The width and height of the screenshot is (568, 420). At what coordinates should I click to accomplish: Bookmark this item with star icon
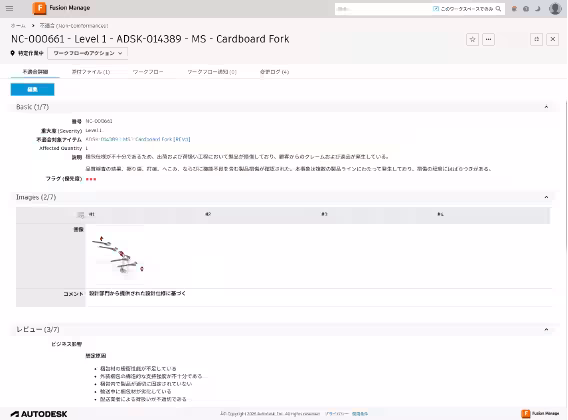(x=472, y=39)
